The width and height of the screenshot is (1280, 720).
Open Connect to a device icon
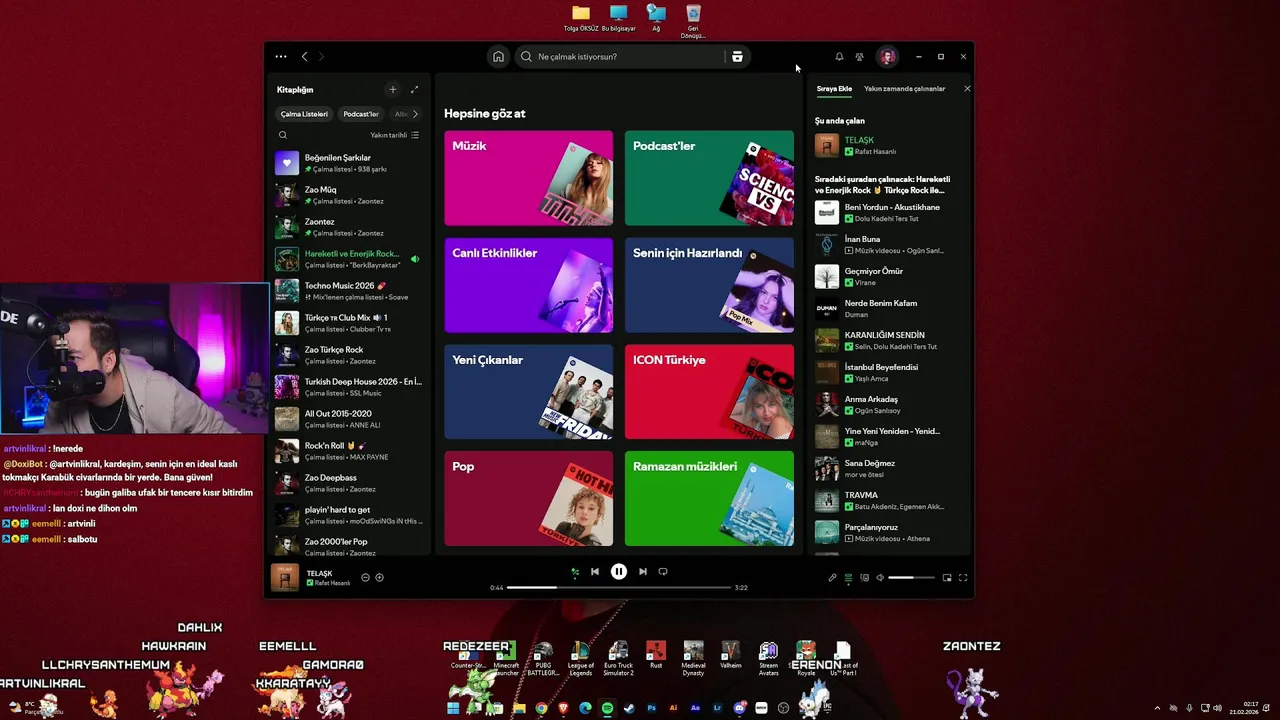pos(864,578)
